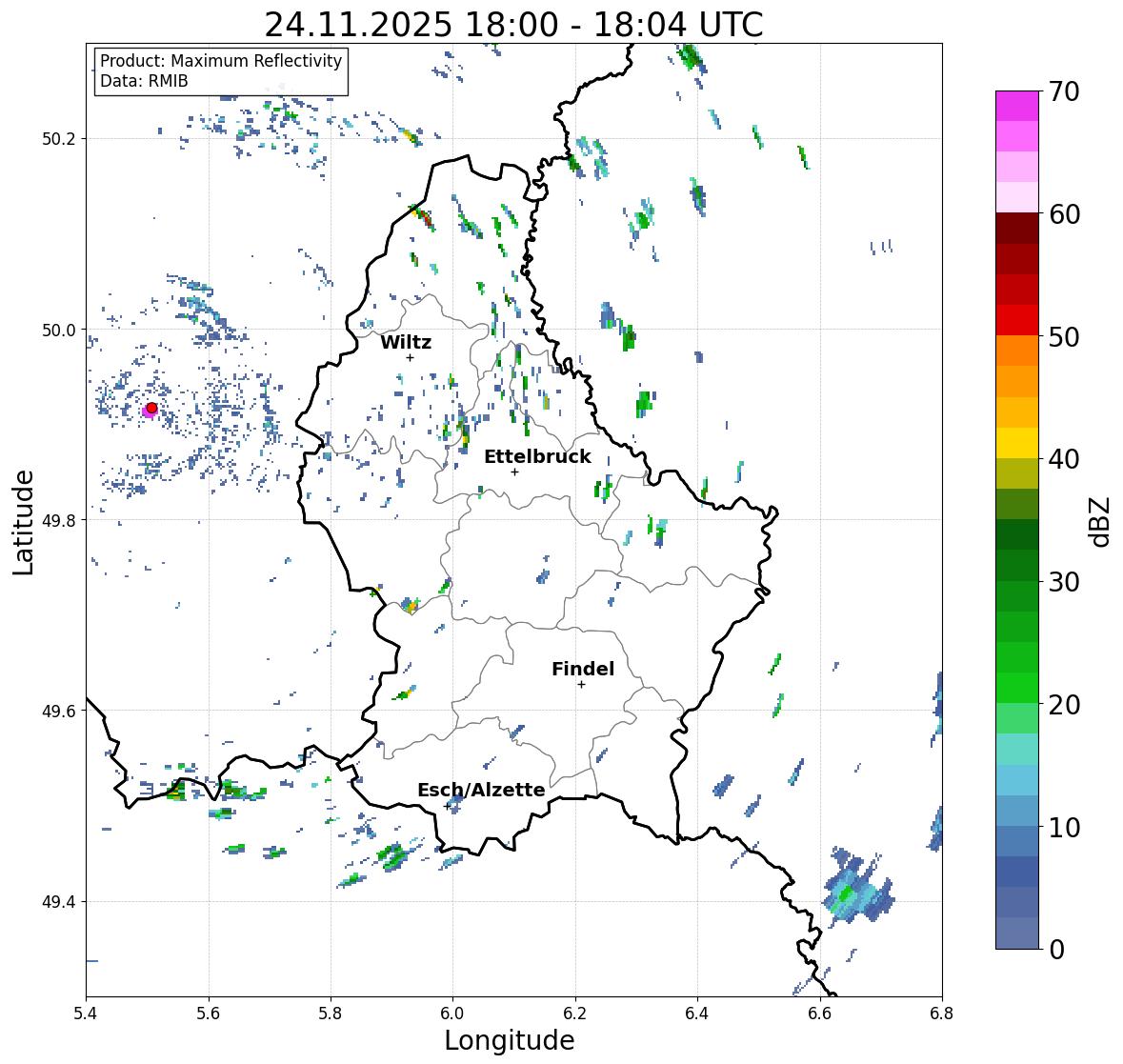Click the Ettelbruck city label
Image resolution: width=1123 pixels, height=1064 pixels.
tap(537, 457)
